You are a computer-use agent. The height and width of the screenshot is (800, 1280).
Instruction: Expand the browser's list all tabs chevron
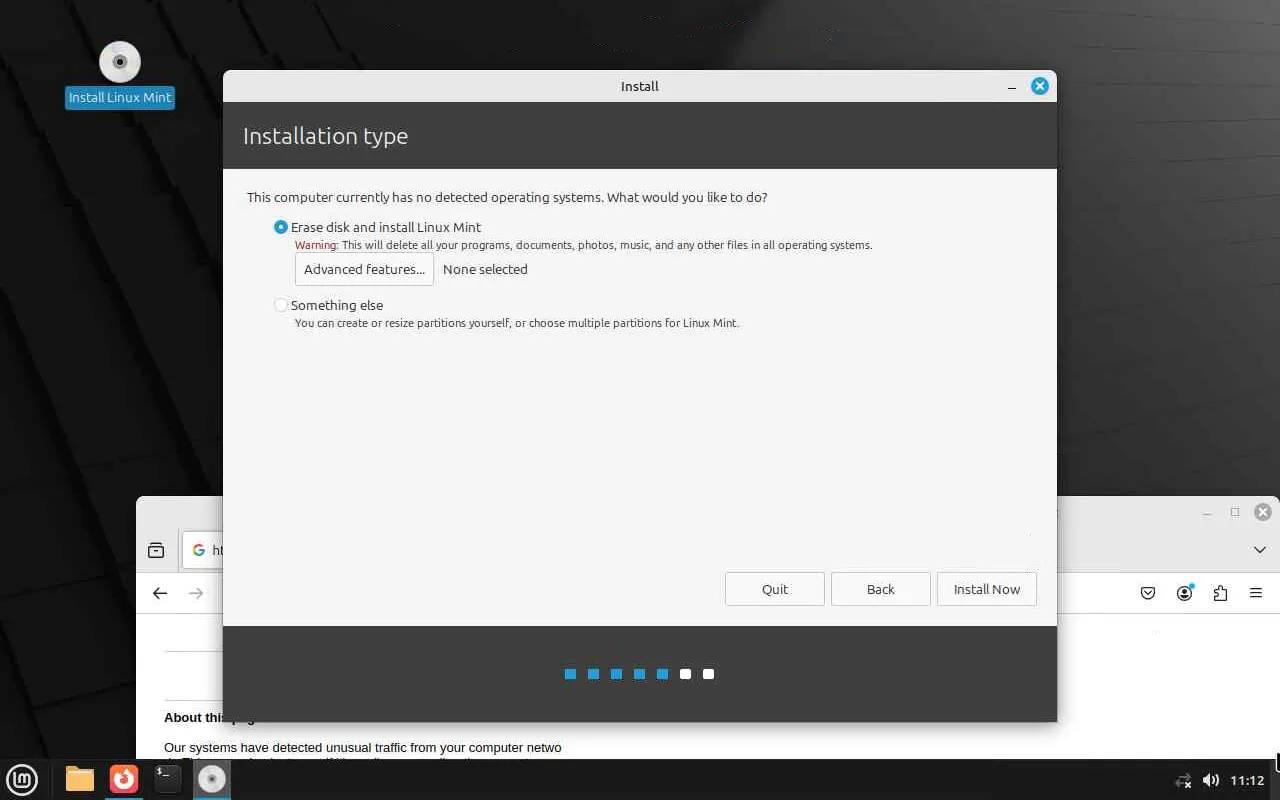pyautogui.click(x=1260, y=550)
